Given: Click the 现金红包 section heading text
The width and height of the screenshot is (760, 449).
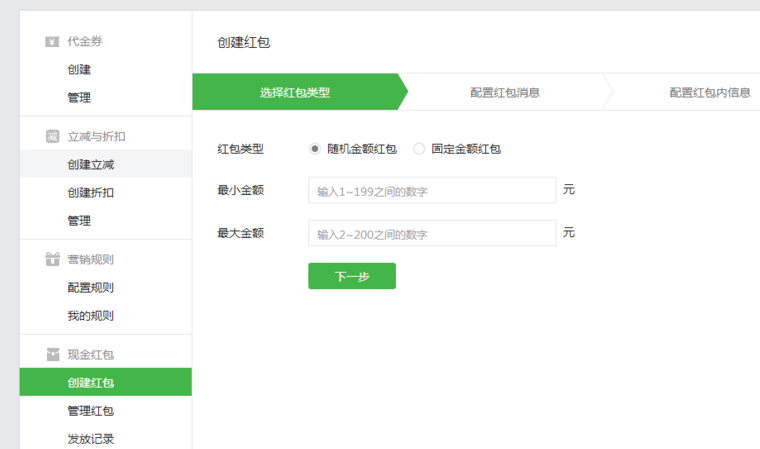Looking at the screenshot, I should [x=91, y=355].
